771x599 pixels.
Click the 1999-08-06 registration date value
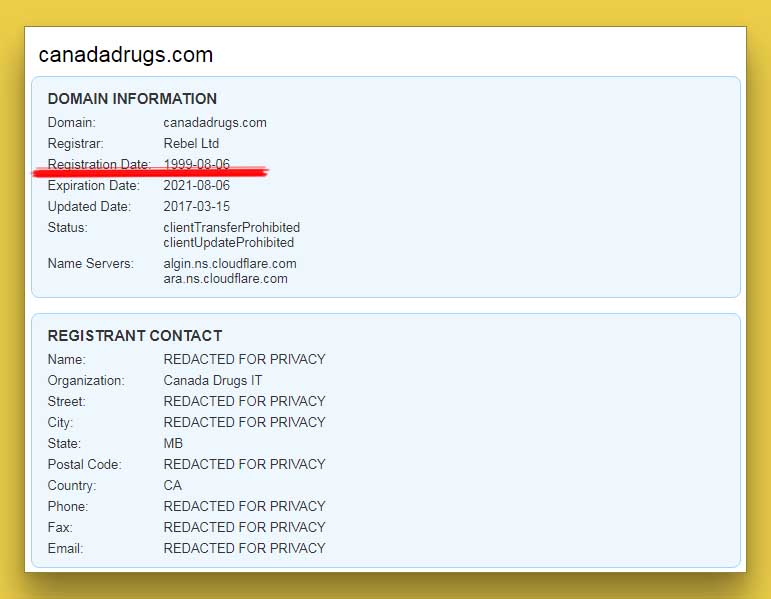coord(197,164)
